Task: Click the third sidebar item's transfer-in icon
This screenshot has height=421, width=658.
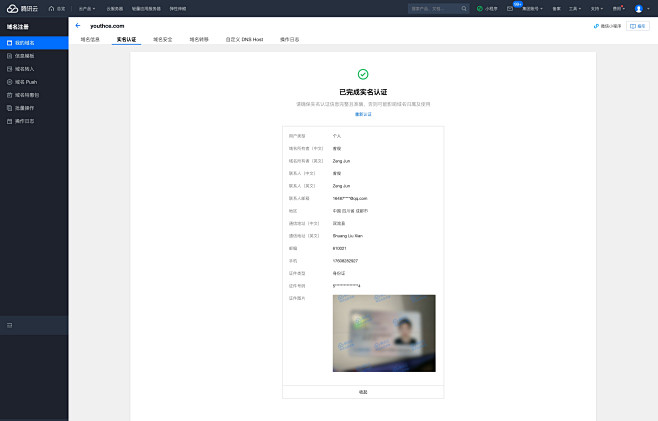Action: (x=10, y=69)
